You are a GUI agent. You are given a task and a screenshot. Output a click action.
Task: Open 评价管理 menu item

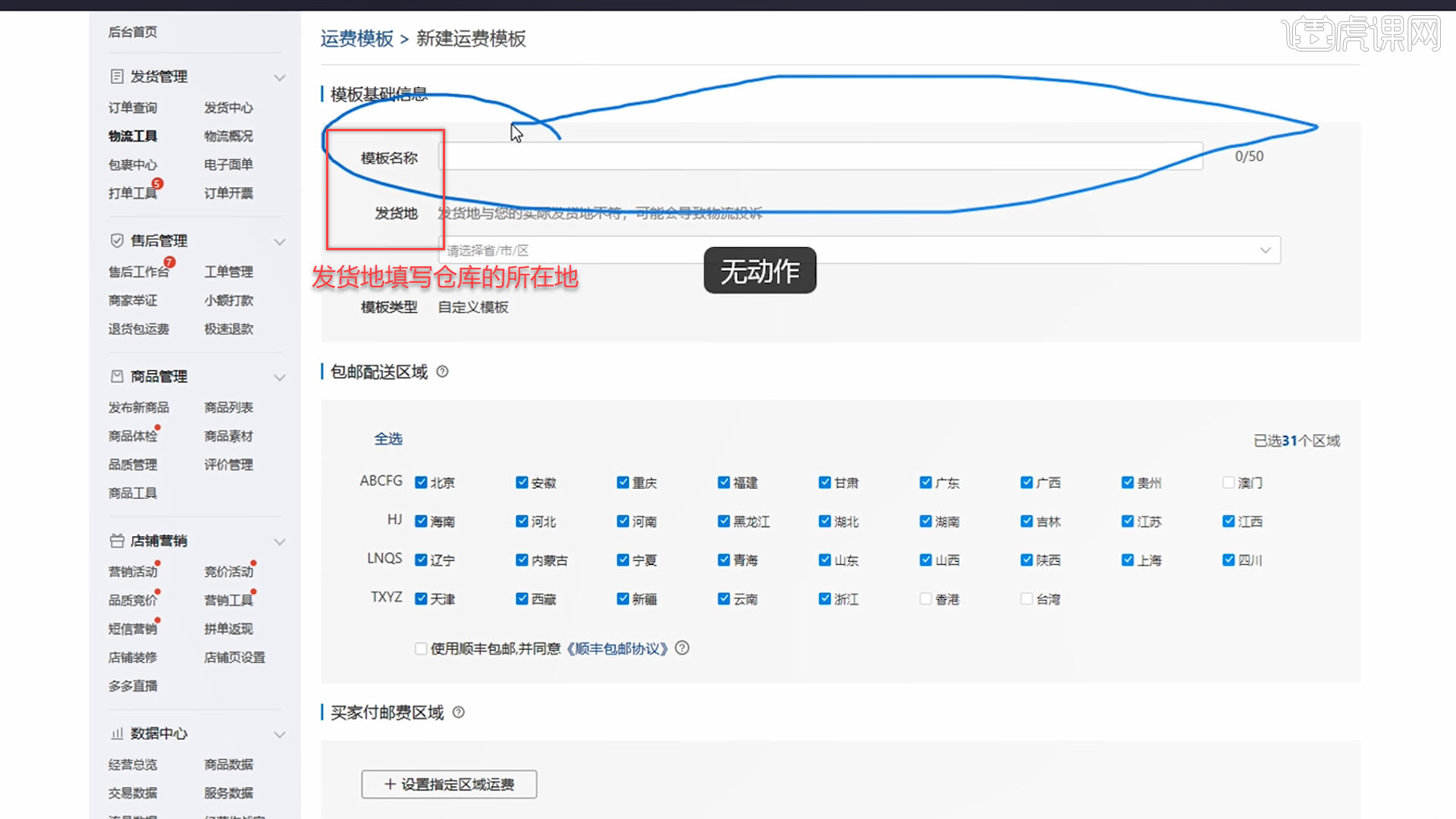[228, 465]
